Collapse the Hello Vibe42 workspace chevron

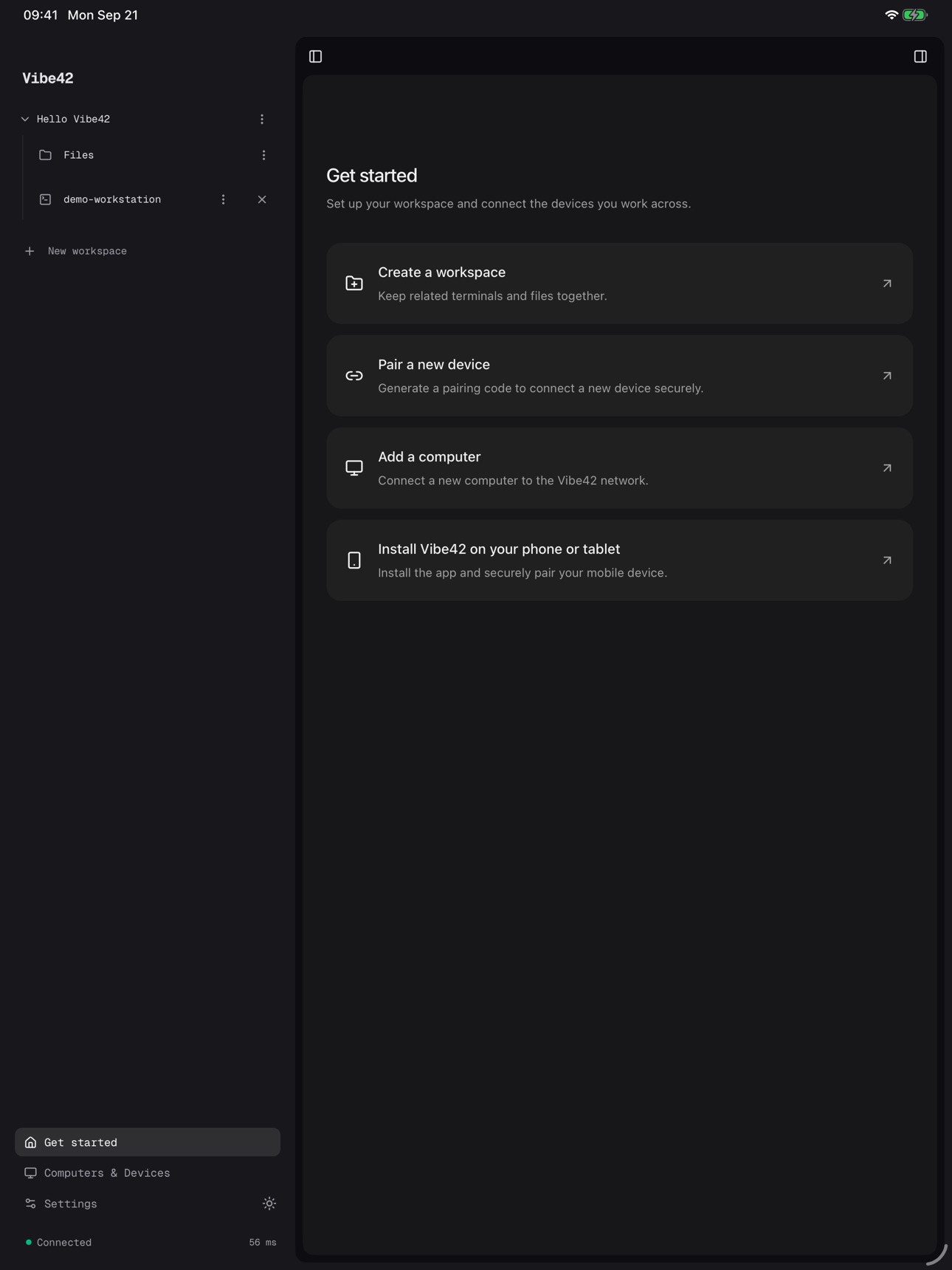coord(25,119)
